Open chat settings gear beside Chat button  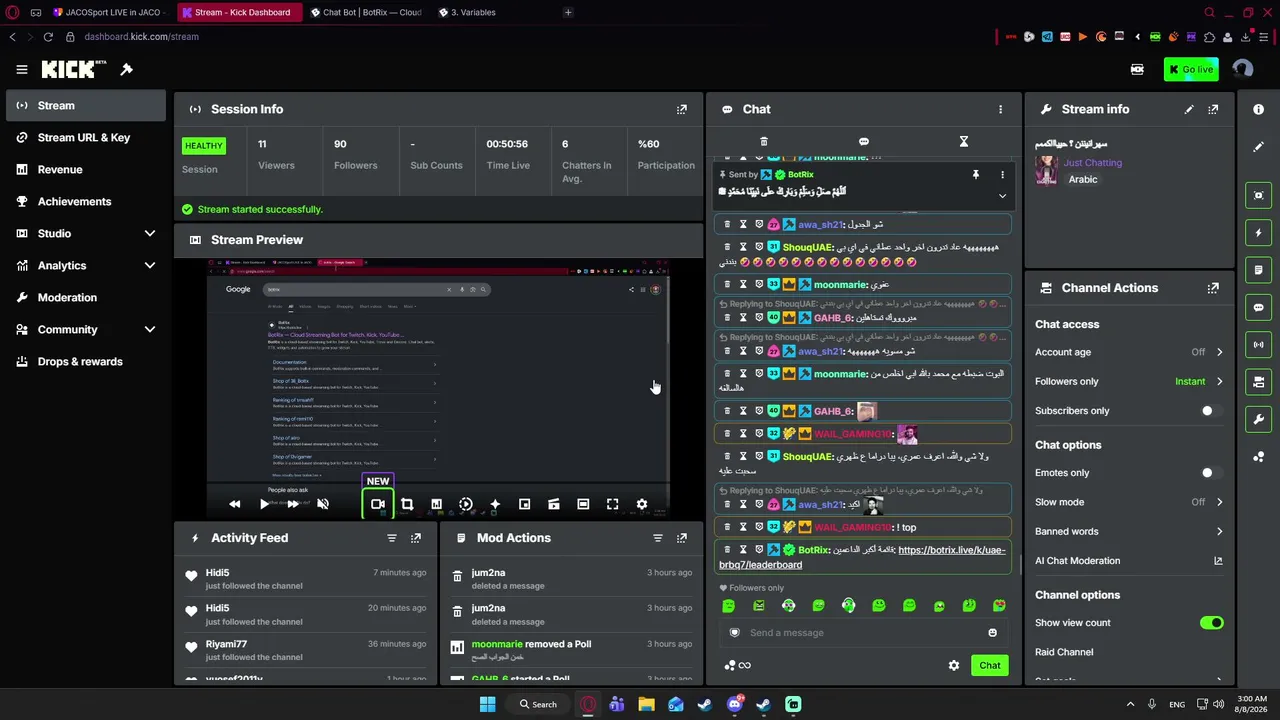point(954,666)
